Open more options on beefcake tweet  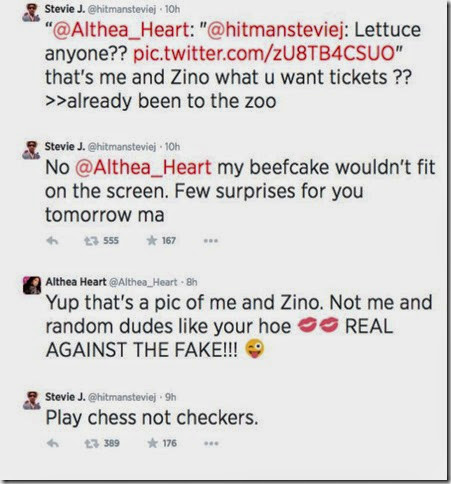click(211, 241)
